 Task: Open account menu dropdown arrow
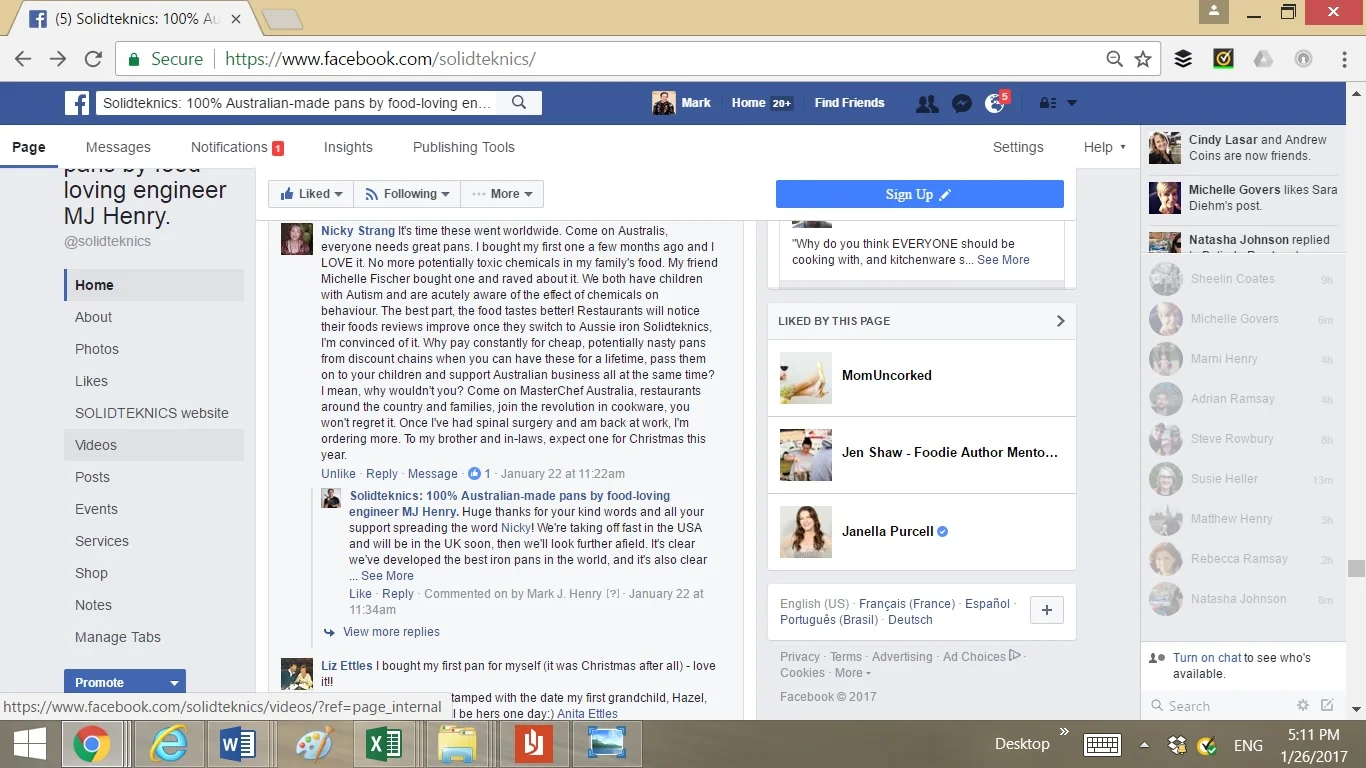point(1072,103)
